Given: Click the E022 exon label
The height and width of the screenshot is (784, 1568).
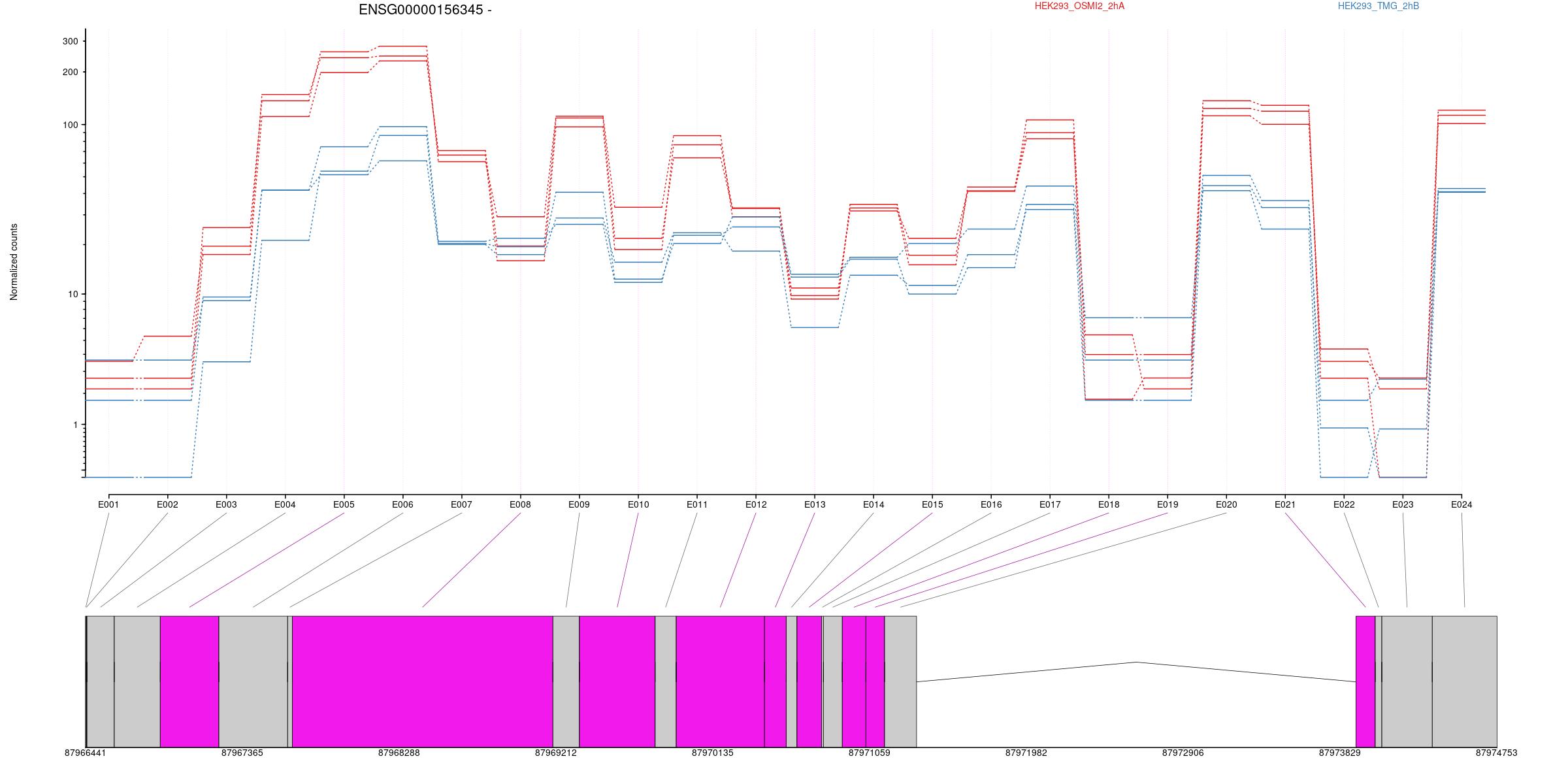Looking at the screenshot, I should pos(1344,504).
